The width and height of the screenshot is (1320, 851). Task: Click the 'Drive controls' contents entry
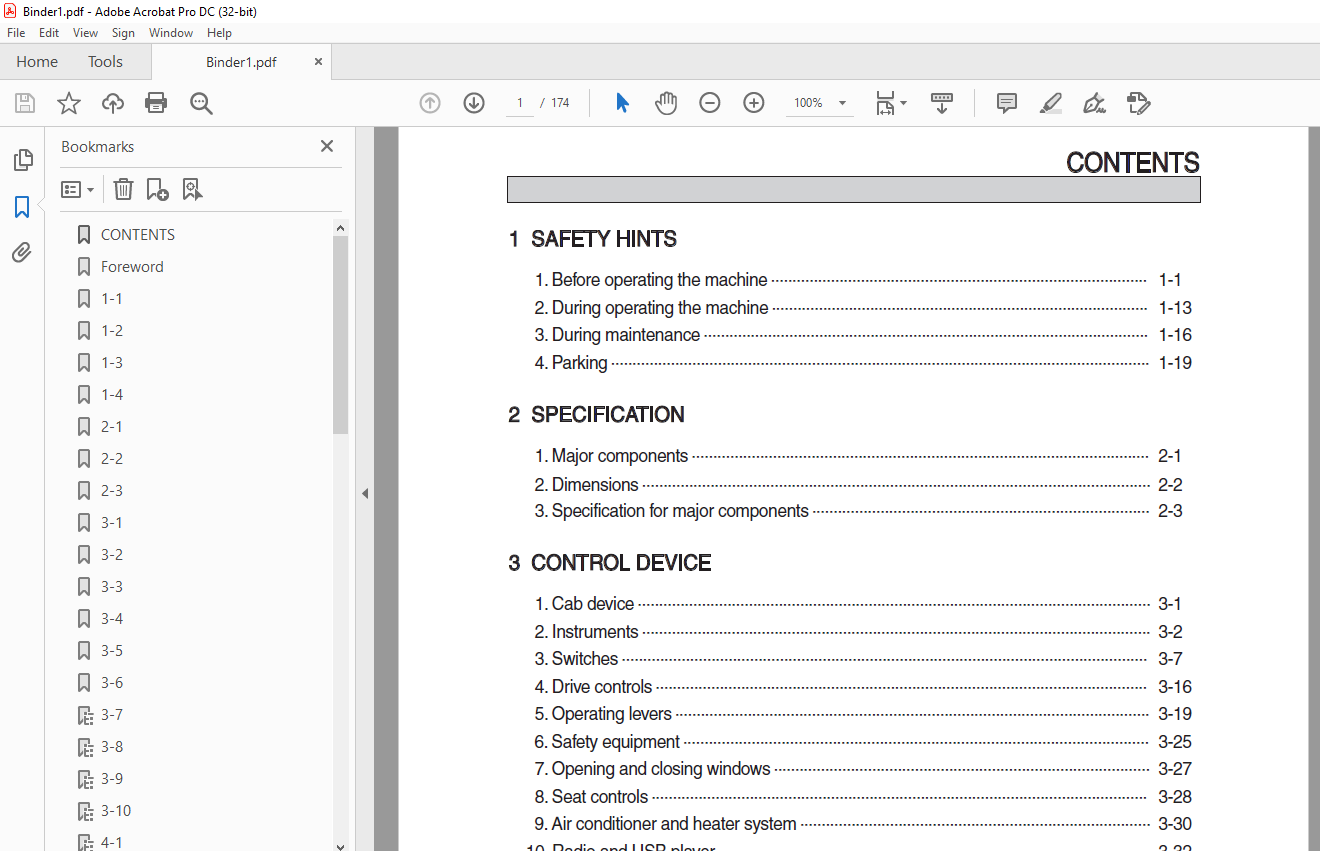tap(602, 687)
